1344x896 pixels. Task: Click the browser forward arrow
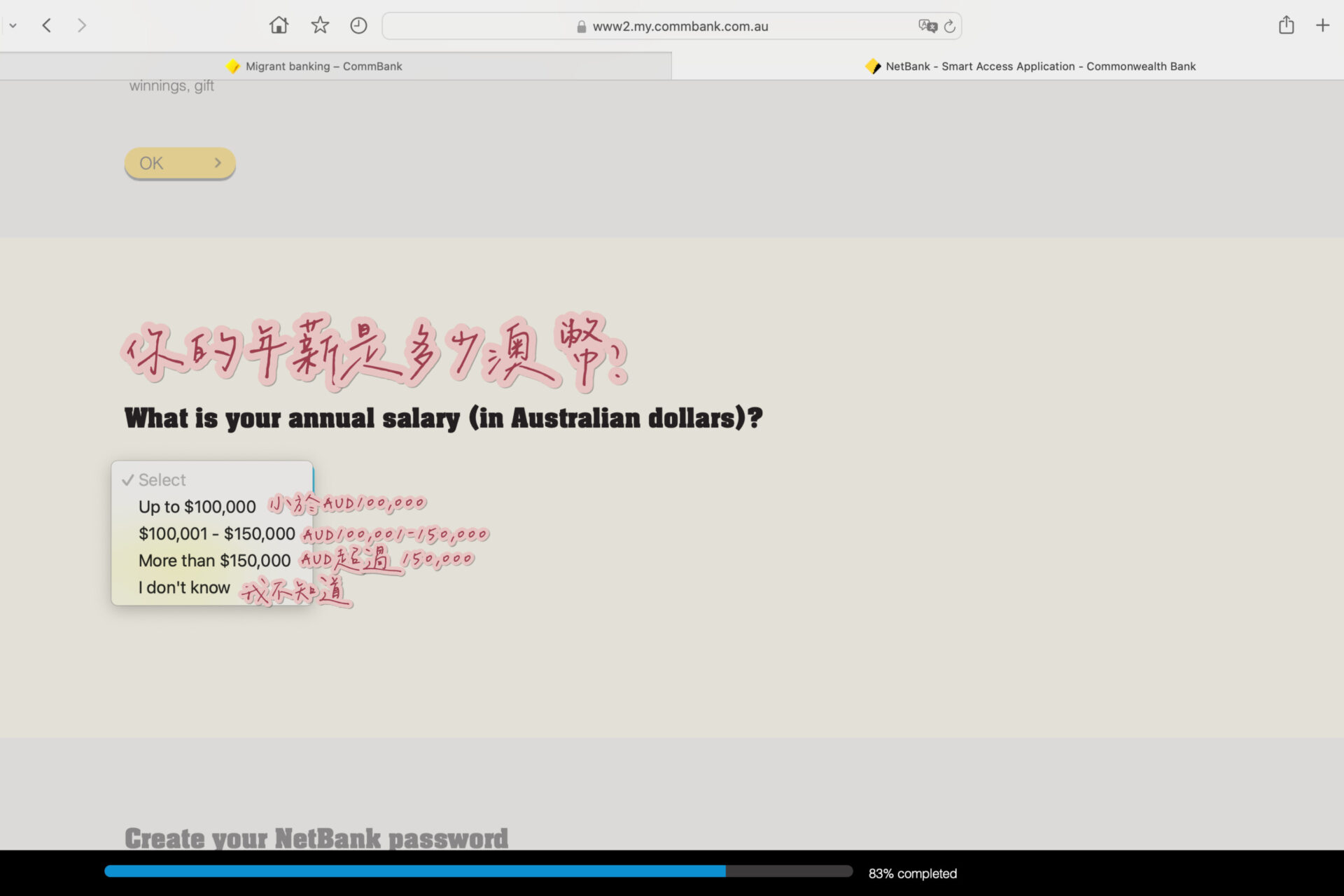[x=82, y=26]
